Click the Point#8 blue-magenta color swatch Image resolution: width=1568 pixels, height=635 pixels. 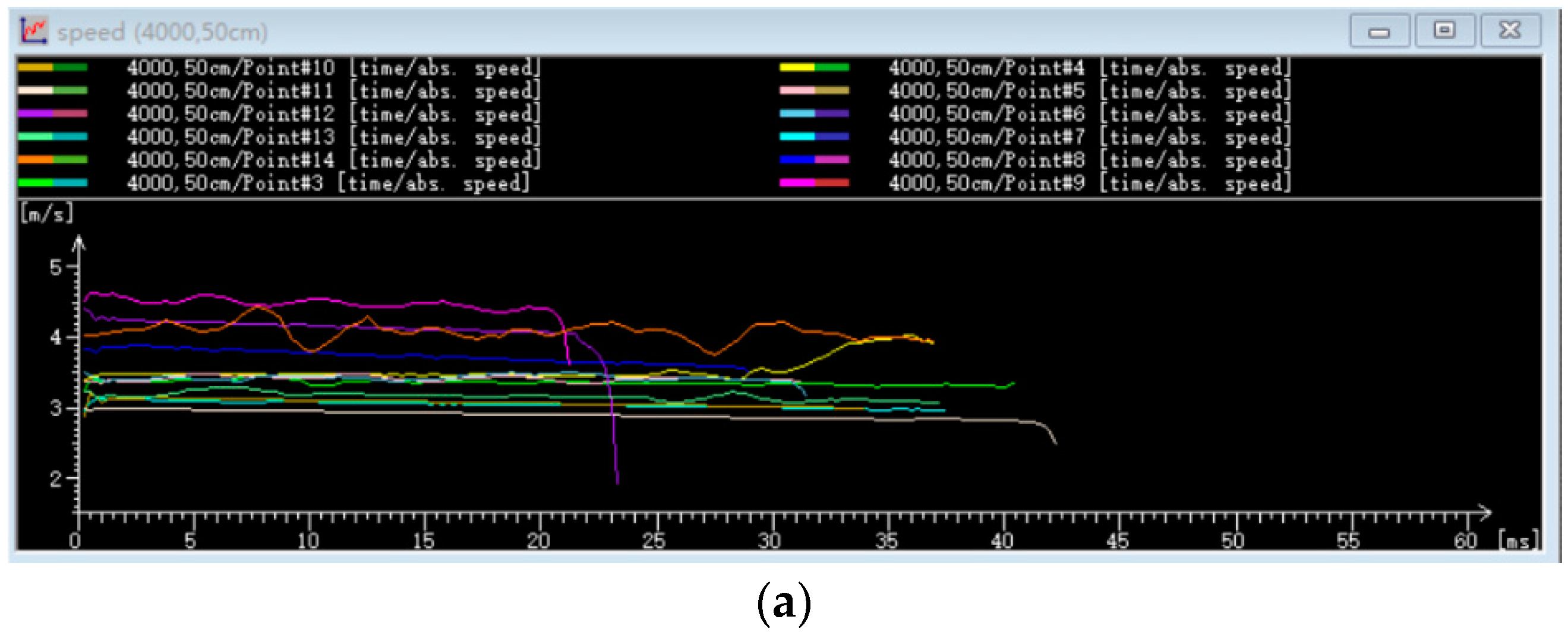coord(814,160)
